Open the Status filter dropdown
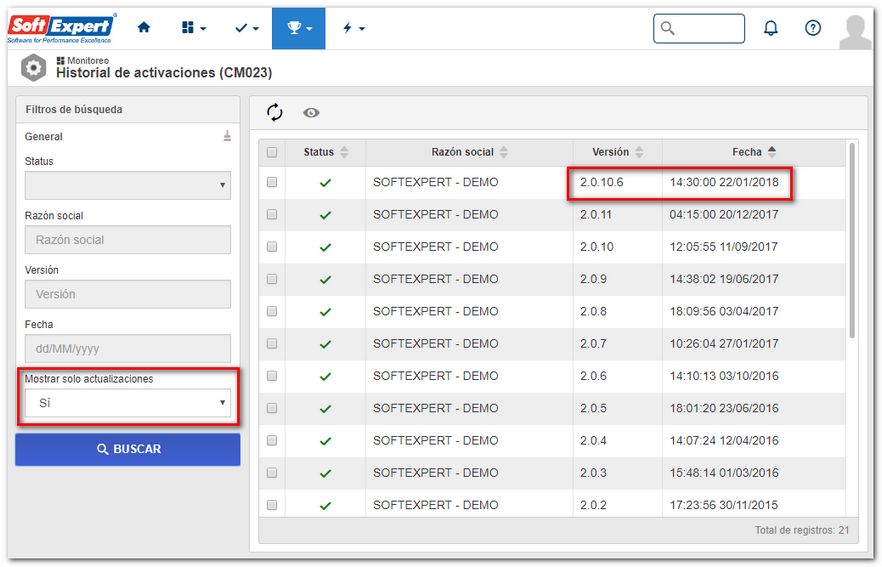 coord(128,185)
